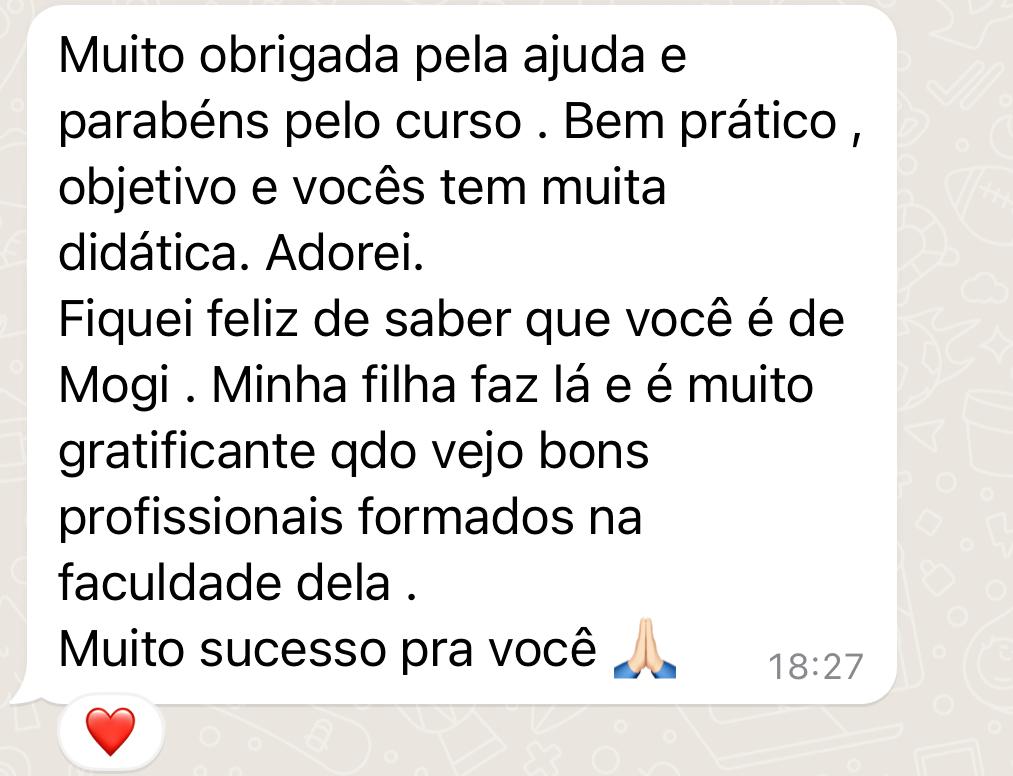Click the word "Adorei." in the message

[x=344, y=253]
